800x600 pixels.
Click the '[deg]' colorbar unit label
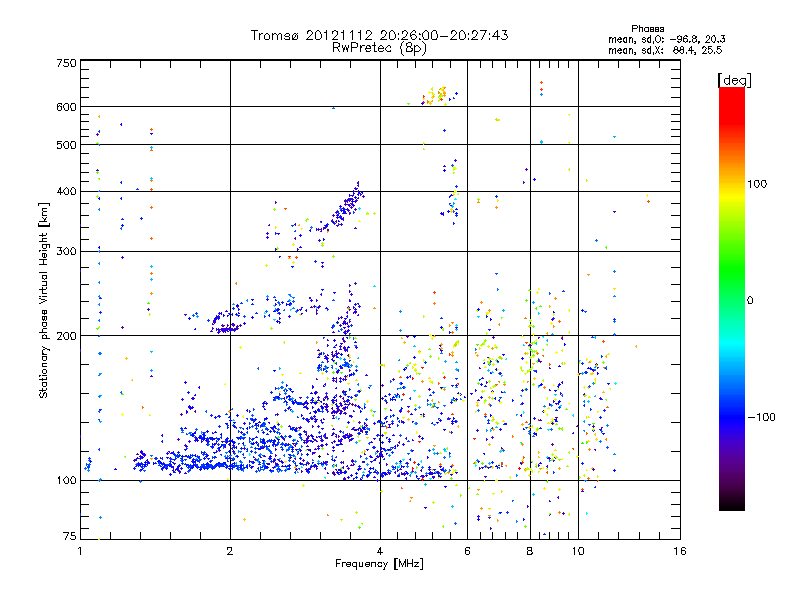point(734,80)
